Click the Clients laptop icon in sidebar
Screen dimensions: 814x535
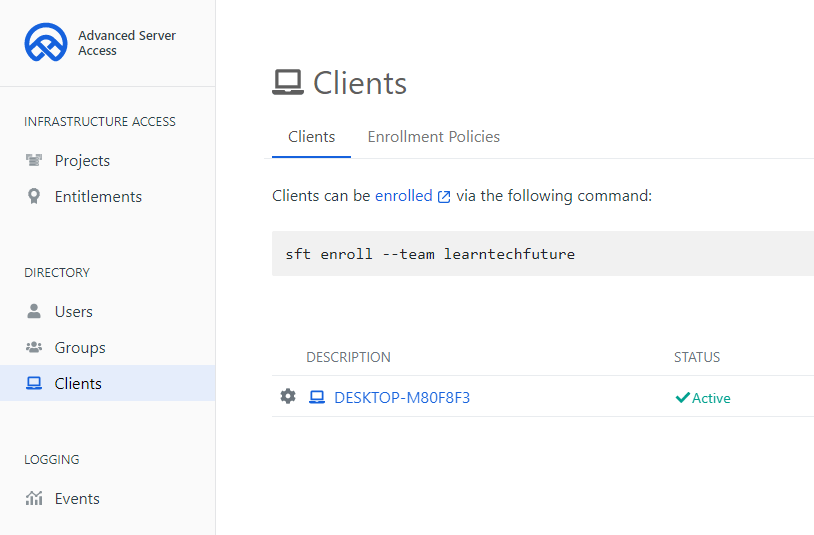(34, 384)
